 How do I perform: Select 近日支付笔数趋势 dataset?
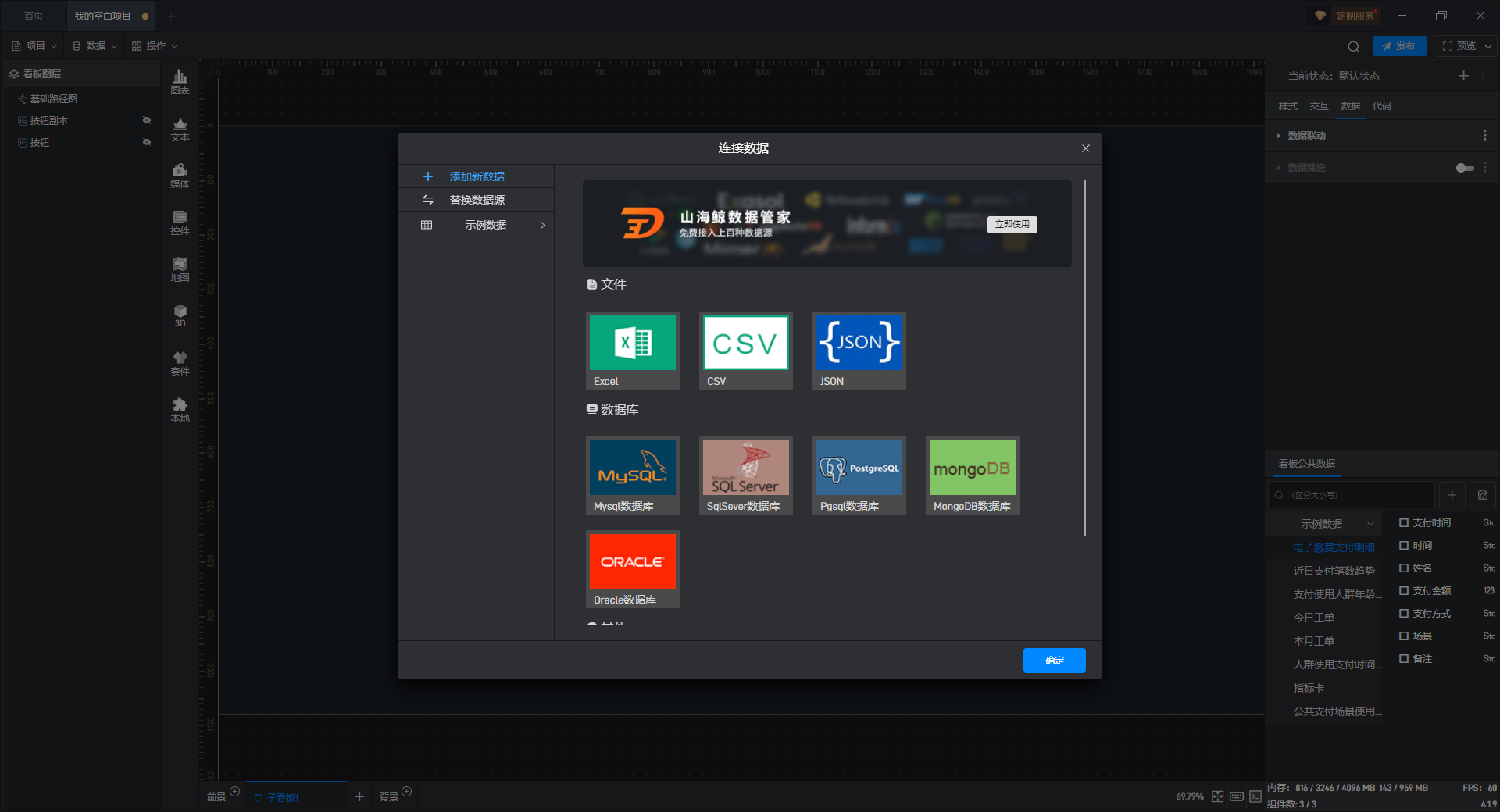pyautogui.click(x=1334, y=571)
